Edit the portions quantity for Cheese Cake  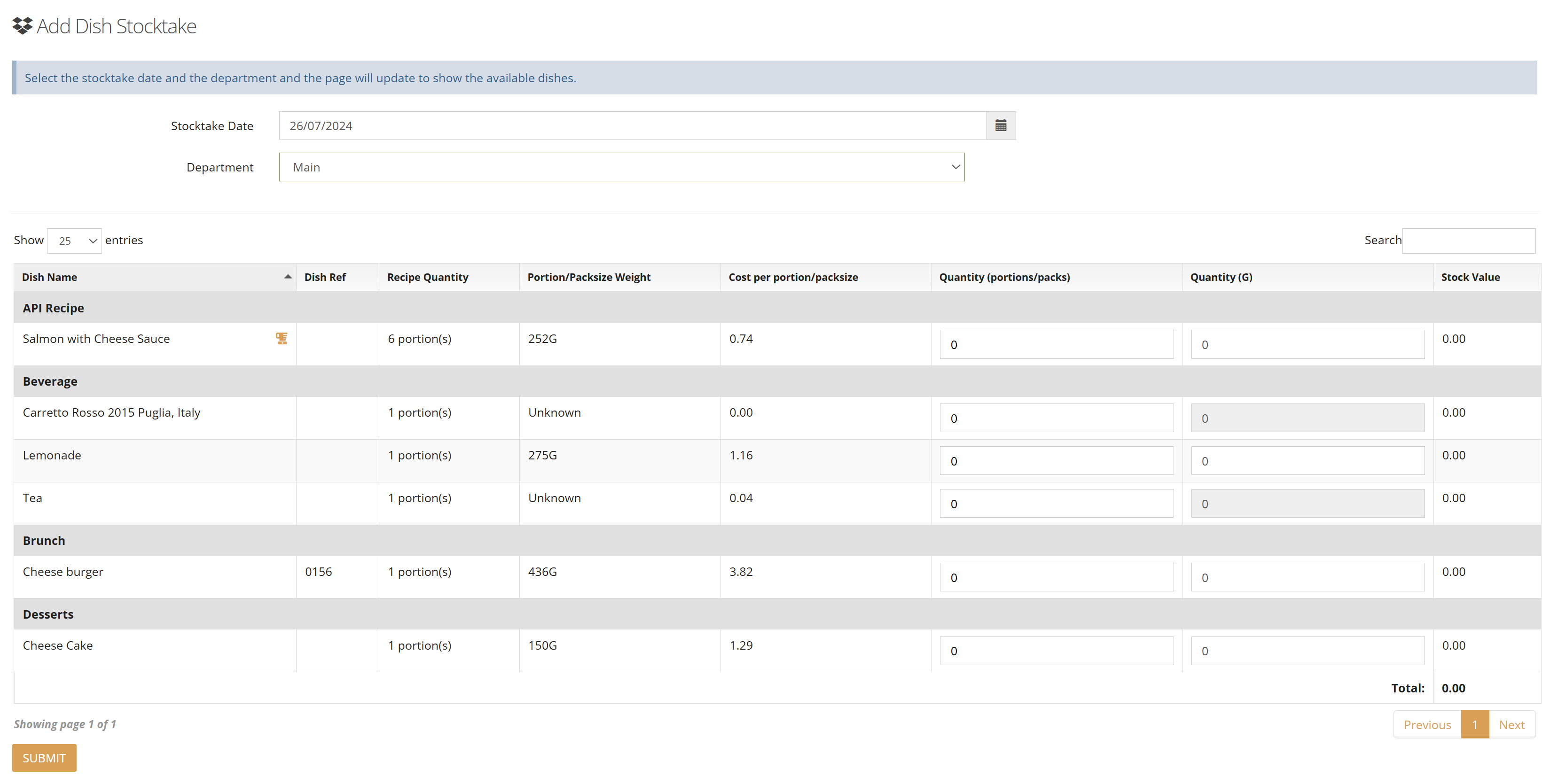click(x=1057, y=651)
